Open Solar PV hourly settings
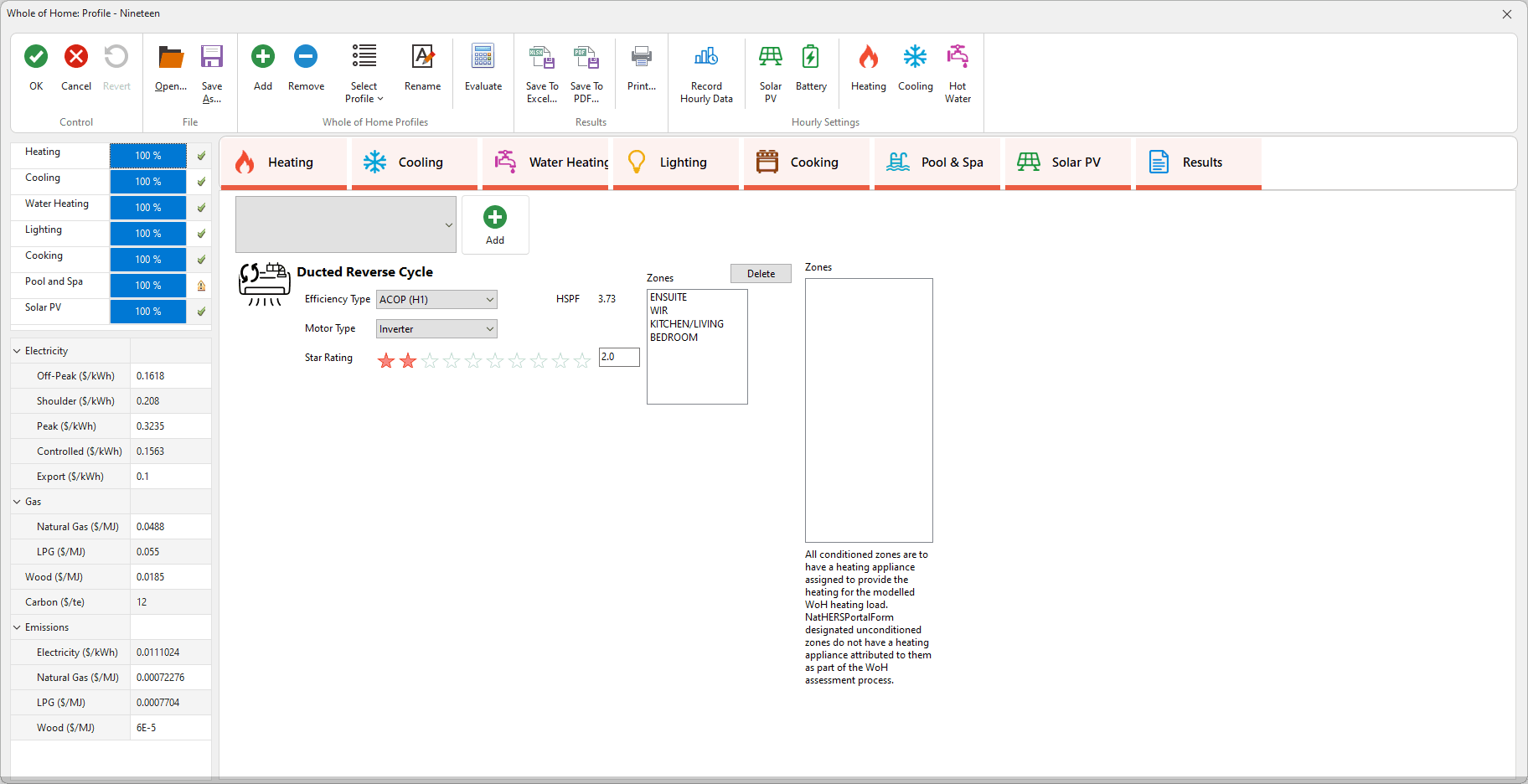The image size is (1528, 784). (x=771, y=56)
